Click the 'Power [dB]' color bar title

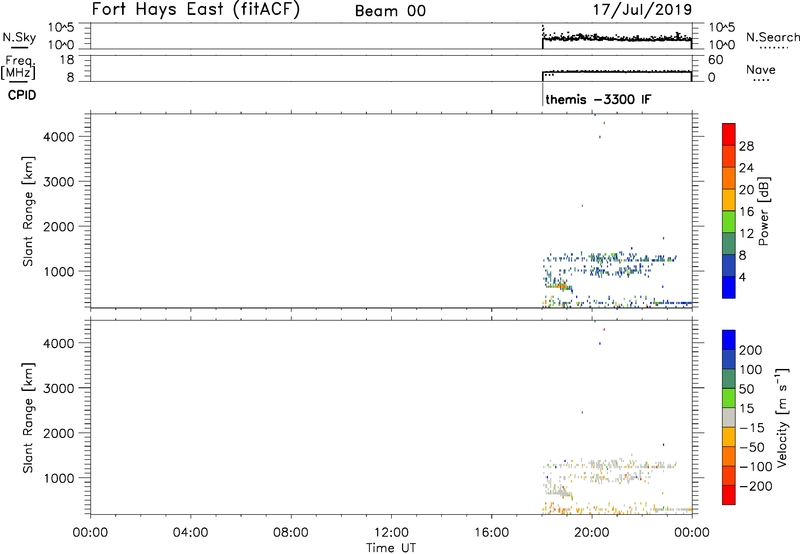(x=763, y=211)
